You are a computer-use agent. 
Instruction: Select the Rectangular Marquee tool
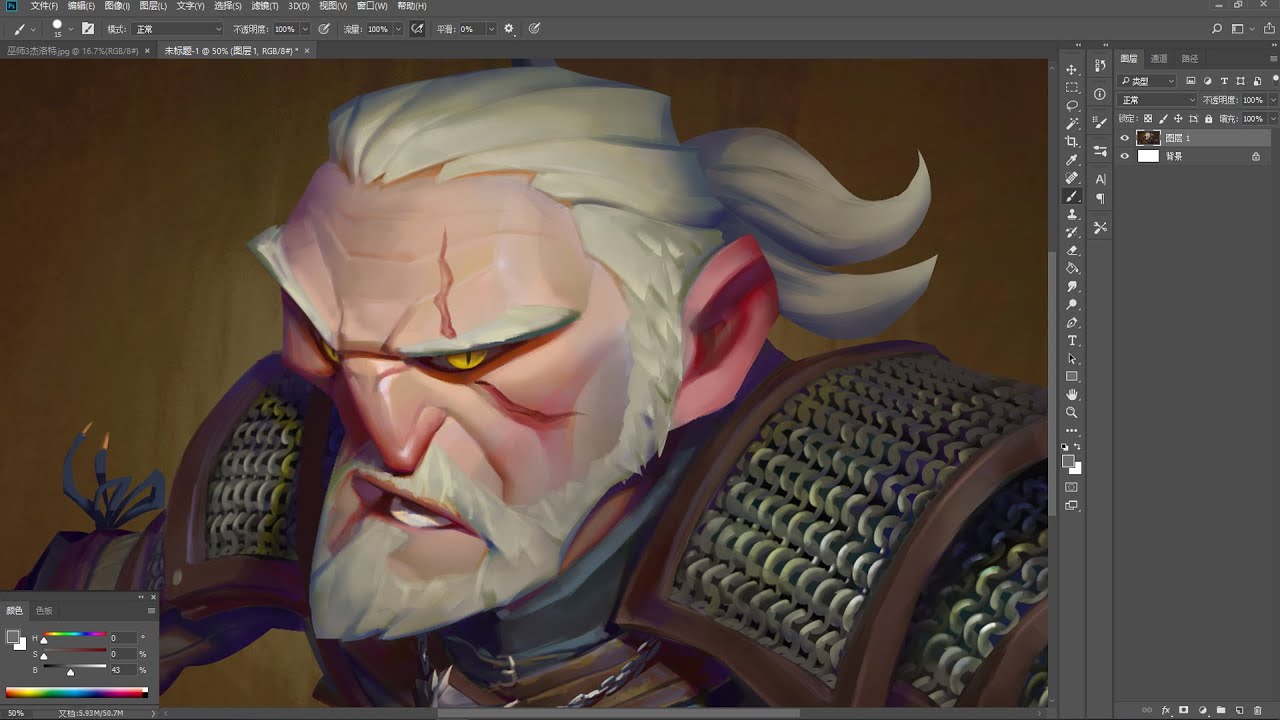click(1072, 87)
